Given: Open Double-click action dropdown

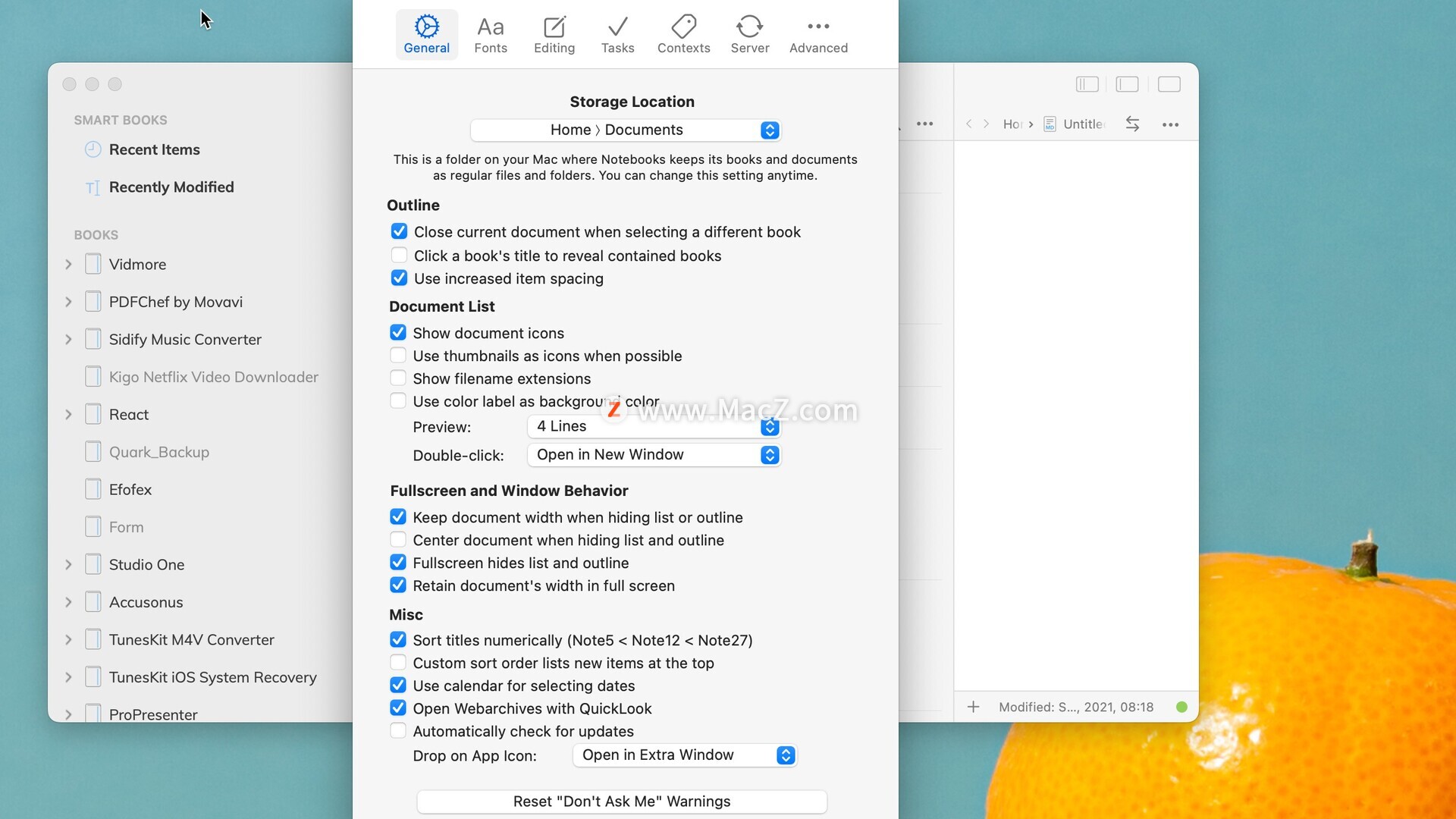Looking at the screenshot, I should (x=654, y=454).
